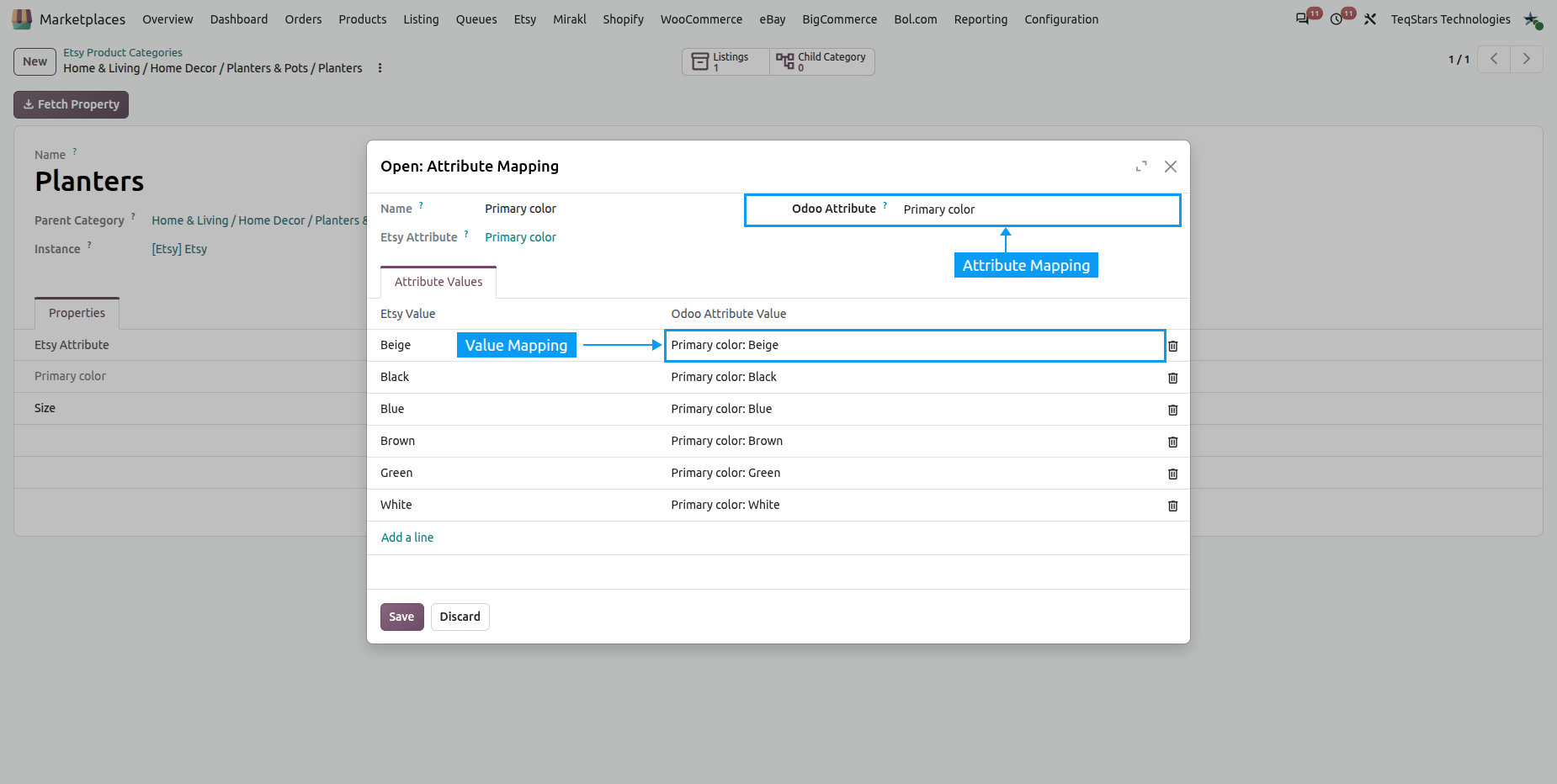Delete the White value mapping row
Viewport: 1557px width, 784px height.
pos(1172,506)
